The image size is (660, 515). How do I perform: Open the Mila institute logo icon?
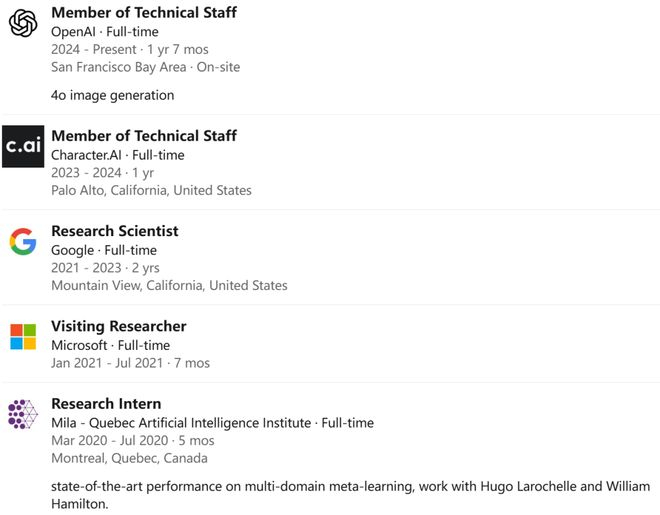click(23, 414)
